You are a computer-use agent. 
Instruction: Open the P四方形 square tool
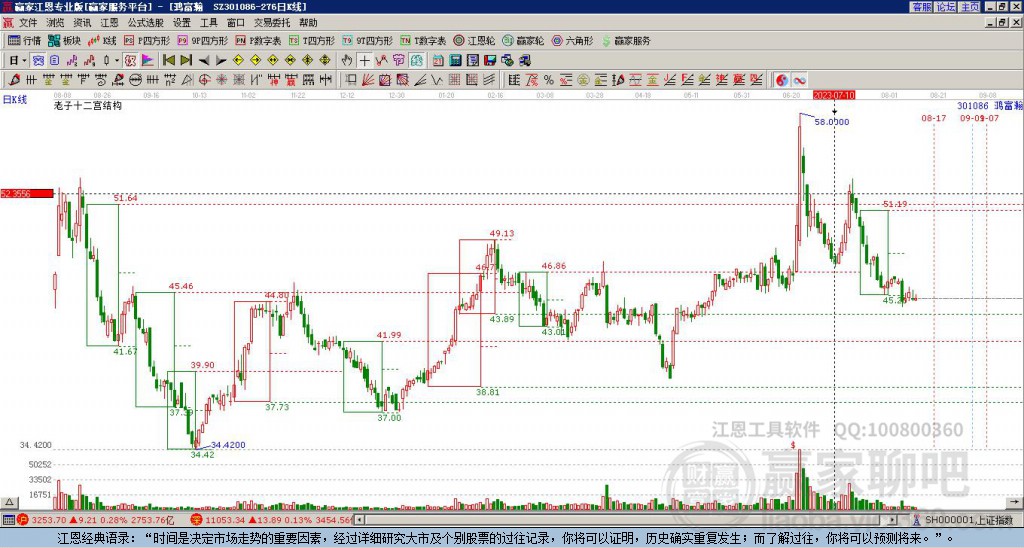[147, 40]
